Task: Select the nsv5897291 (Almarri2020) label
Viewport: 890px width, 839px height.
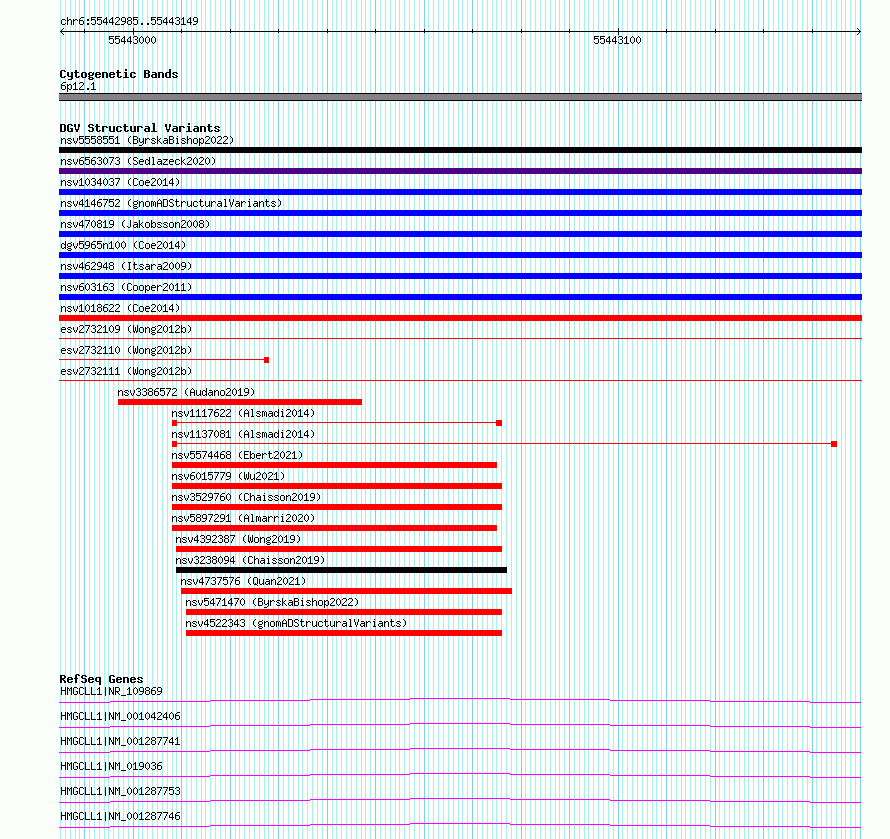Action: [x=243, y=518]
